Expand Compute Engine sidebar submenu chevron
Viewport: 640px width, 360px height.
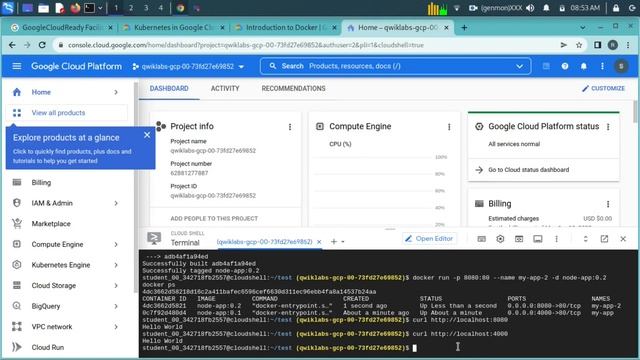pos(116,244)
